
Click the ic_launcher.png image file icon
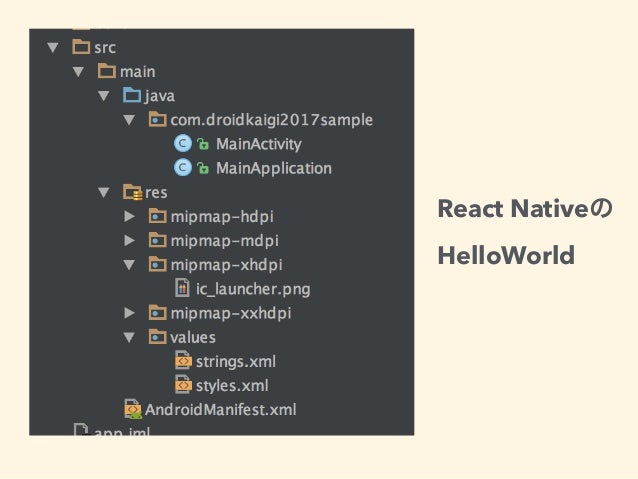tap(182, 288)
